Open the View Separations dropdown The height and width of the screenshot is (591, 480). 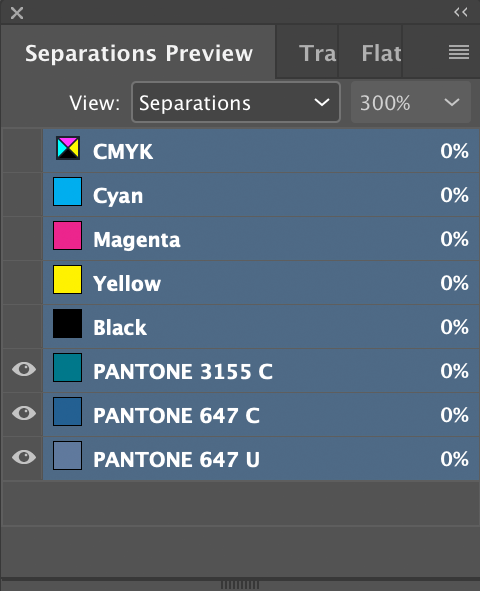(x=236, y=102)
